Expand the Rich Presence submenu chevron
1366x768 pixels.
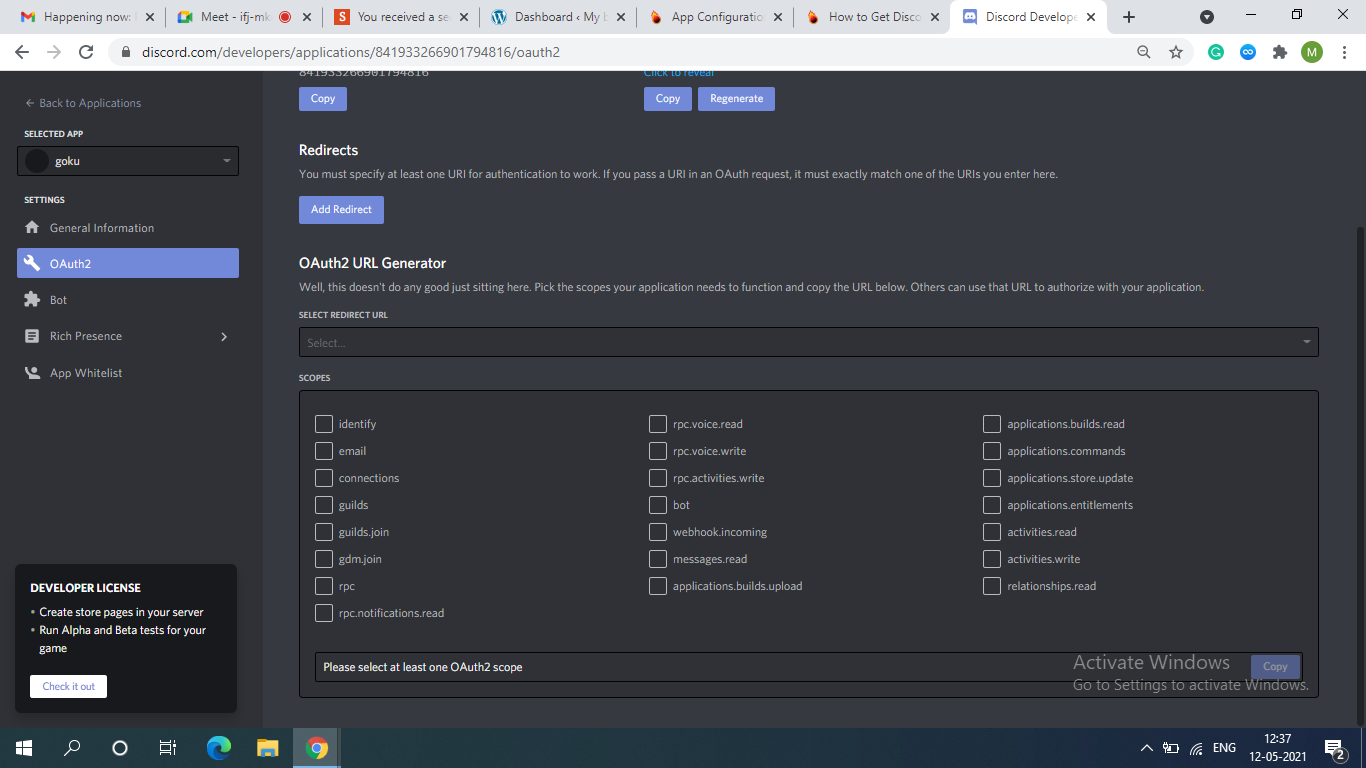(x=223, y=337)
